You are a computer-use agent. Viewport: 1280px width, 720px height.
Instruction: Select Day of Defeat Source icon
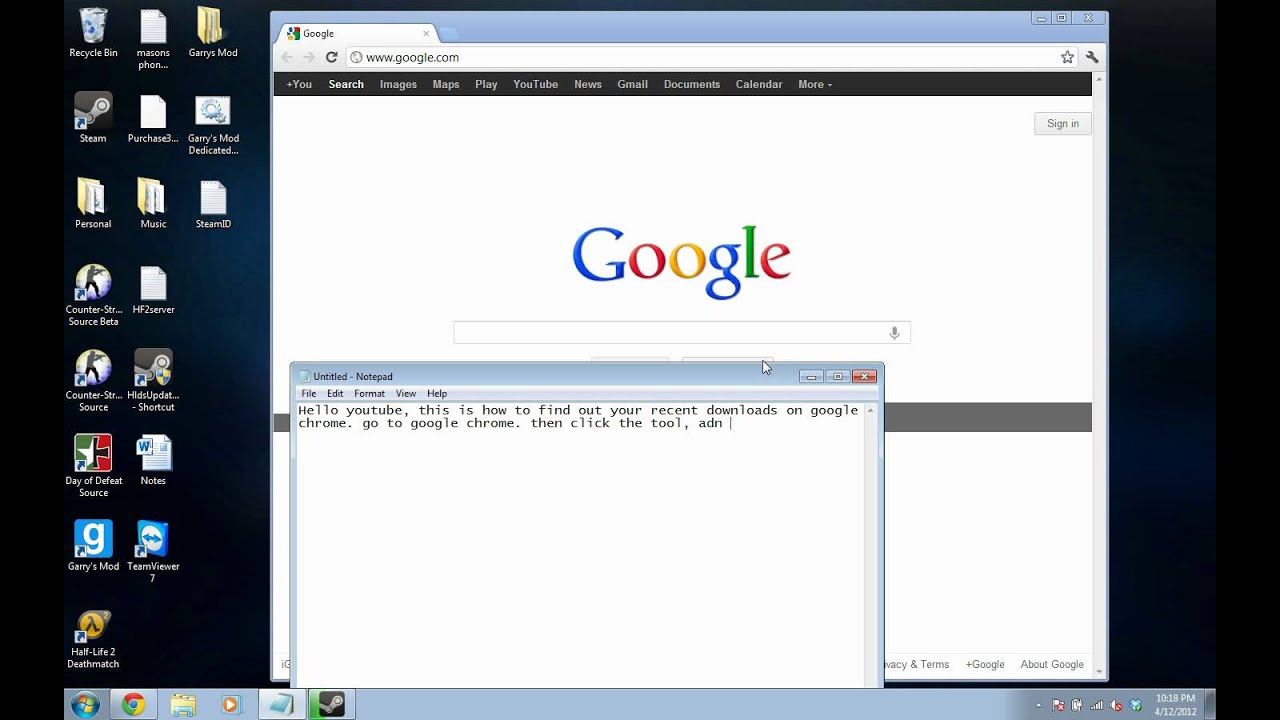coord(93,466)
